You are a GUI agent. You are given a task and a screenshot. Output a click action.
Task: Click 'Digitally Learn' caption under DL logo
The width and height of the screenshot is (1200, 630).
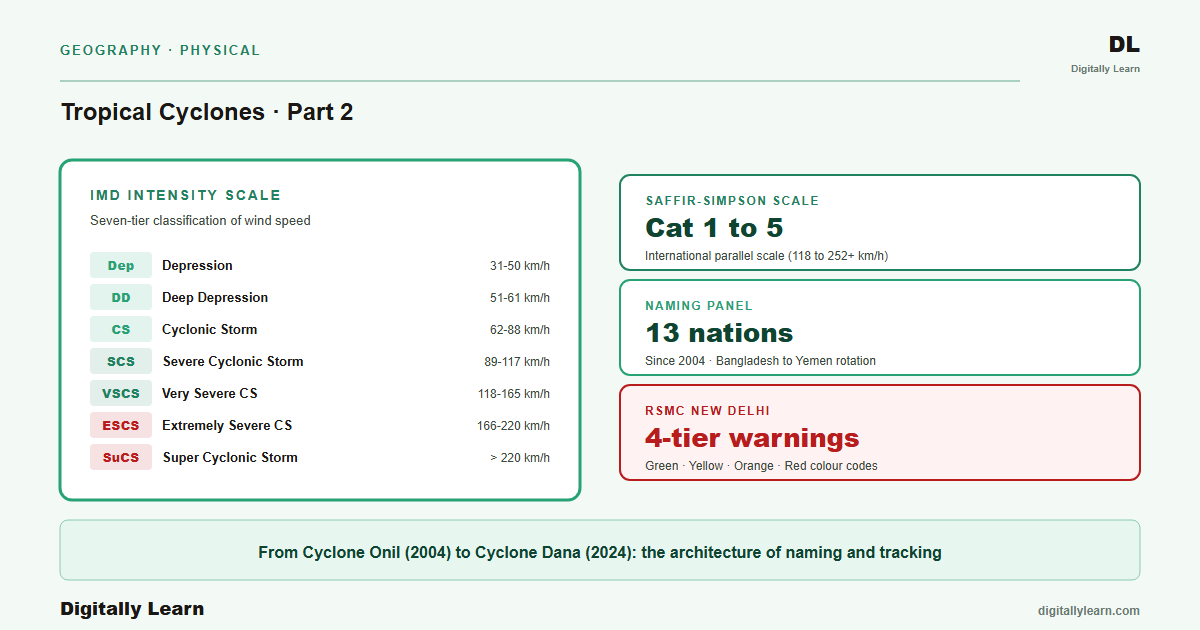point(1105,69)
